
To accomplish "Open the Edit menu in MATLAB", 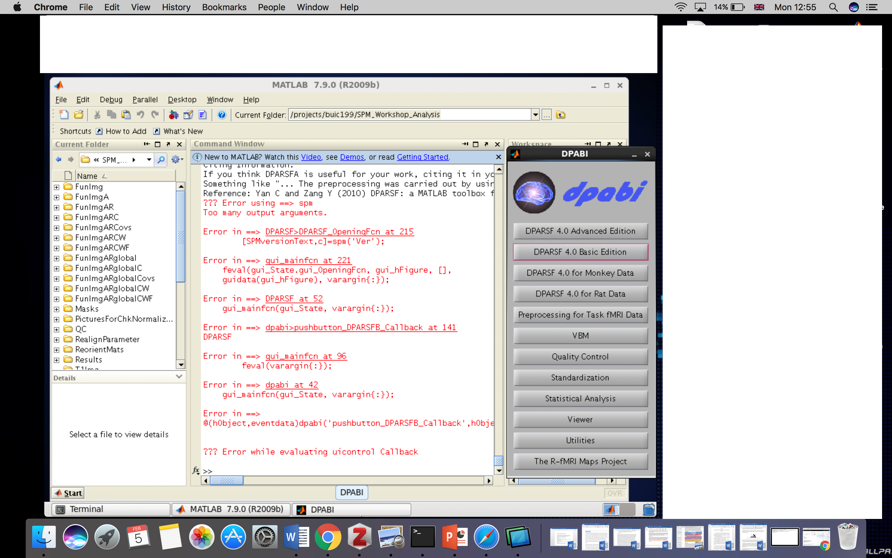I will [82, 100].
